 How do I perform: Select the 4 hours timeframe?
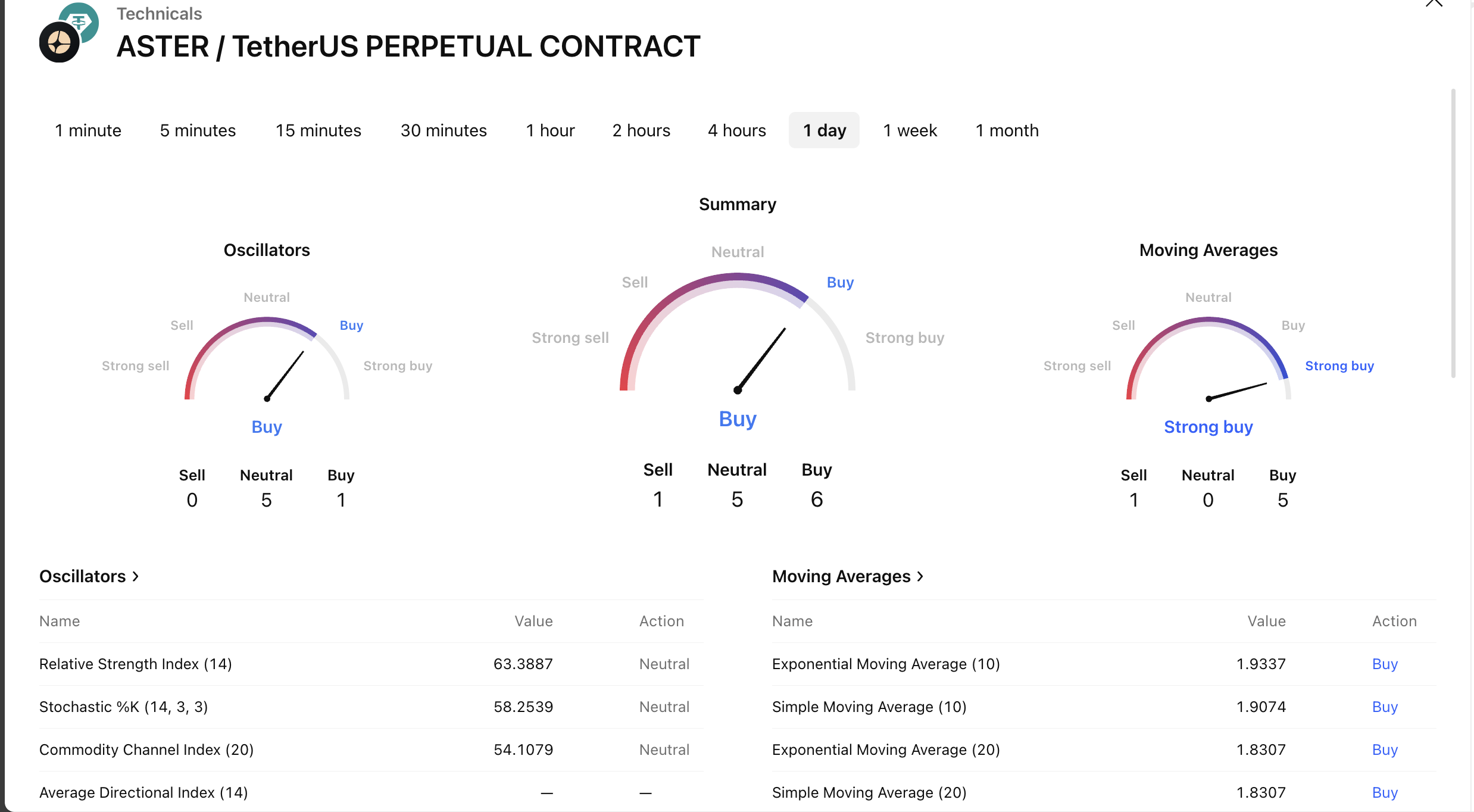click(x=736, y=130)
